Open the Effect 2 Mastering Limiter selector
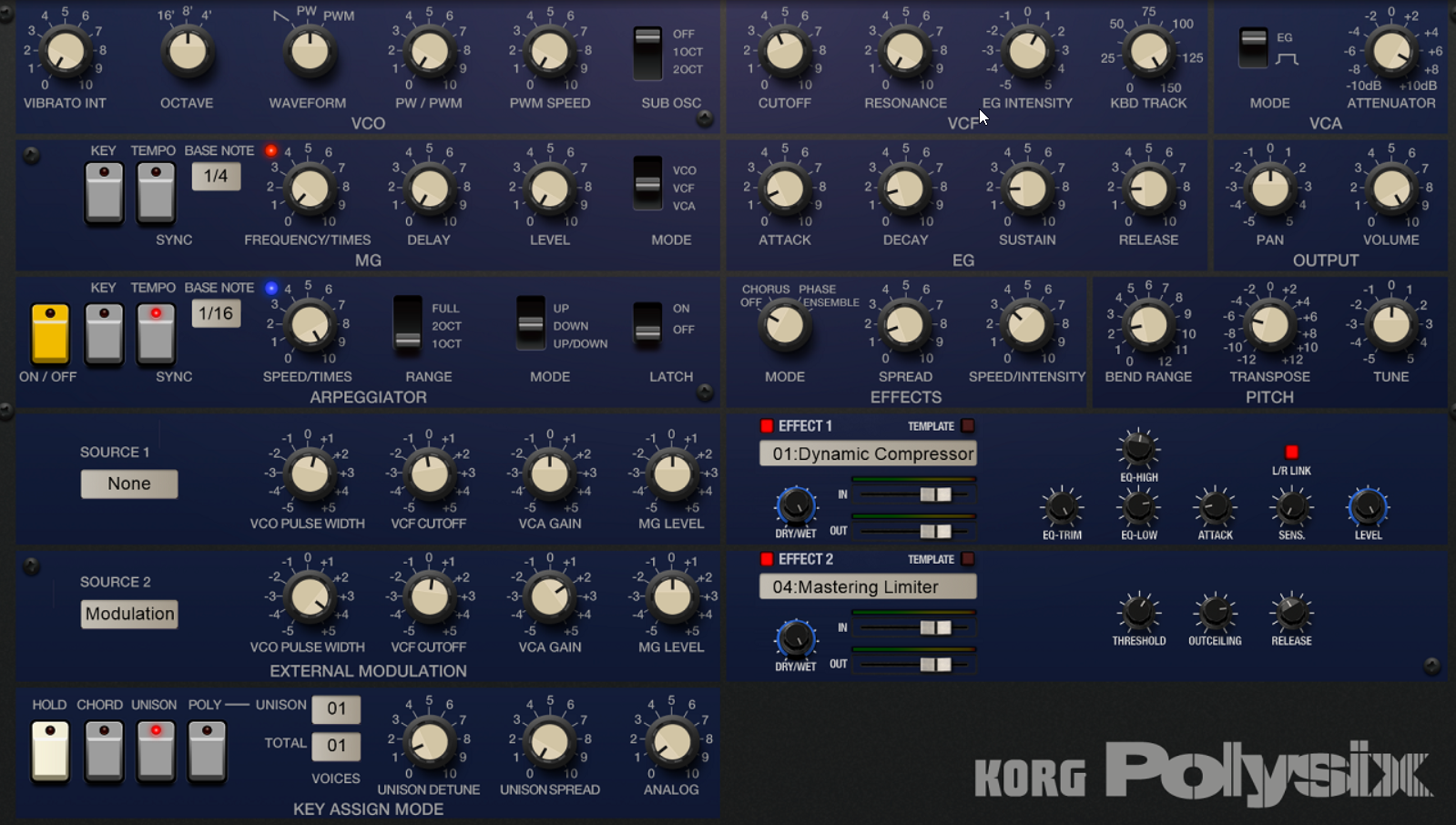1456x825 pixels. 868,587
